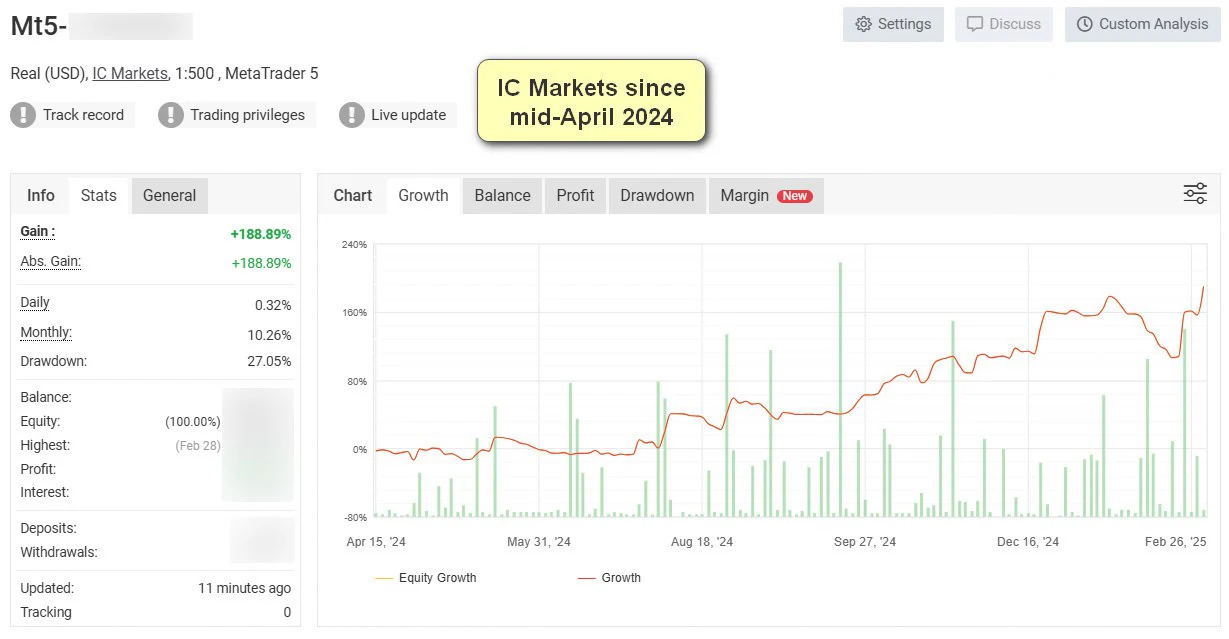
Task: Click the Live update label
Action: (408, 115)
